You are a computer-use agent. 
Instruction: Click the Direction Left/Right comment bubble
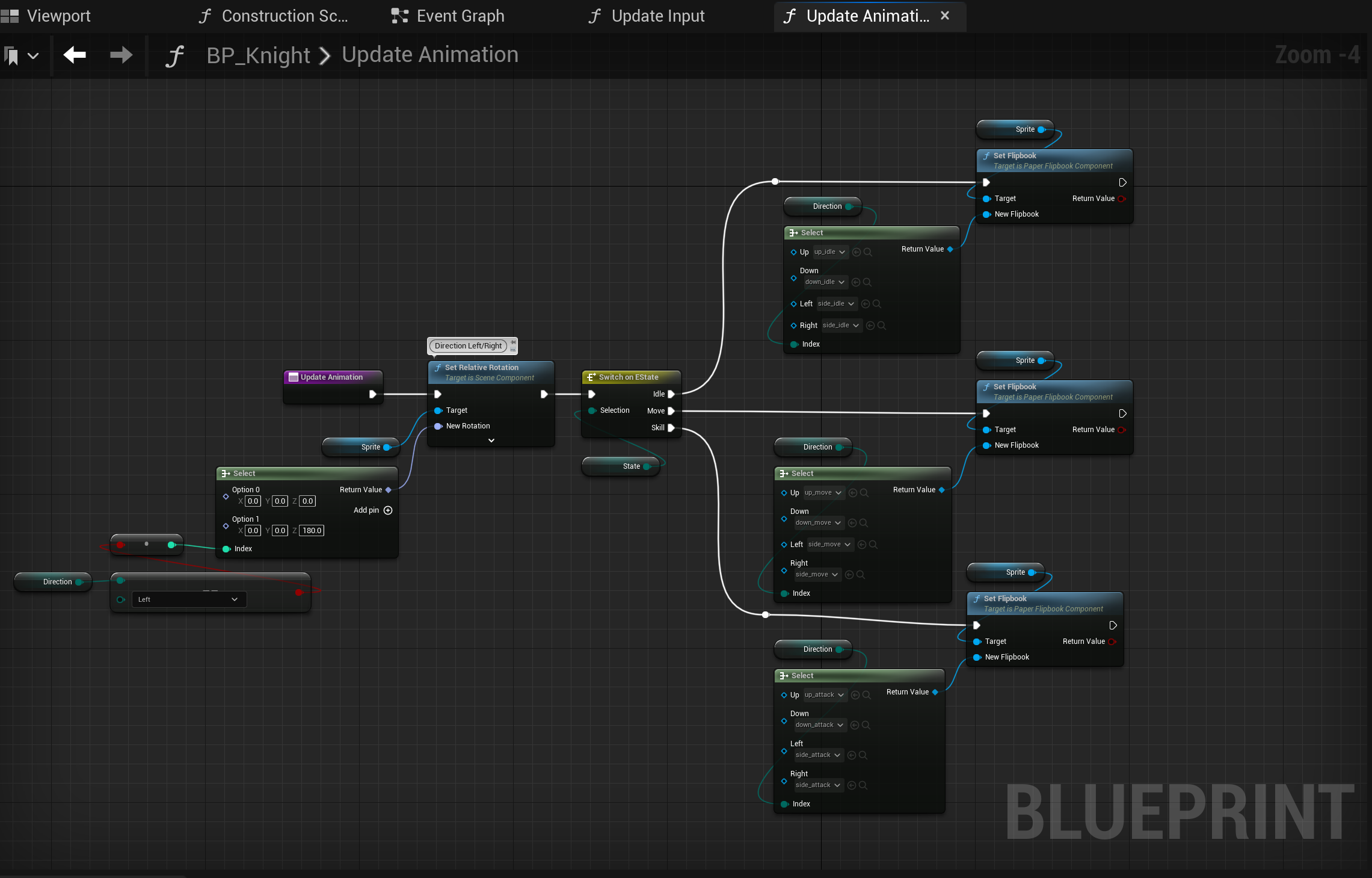(468, 346)
